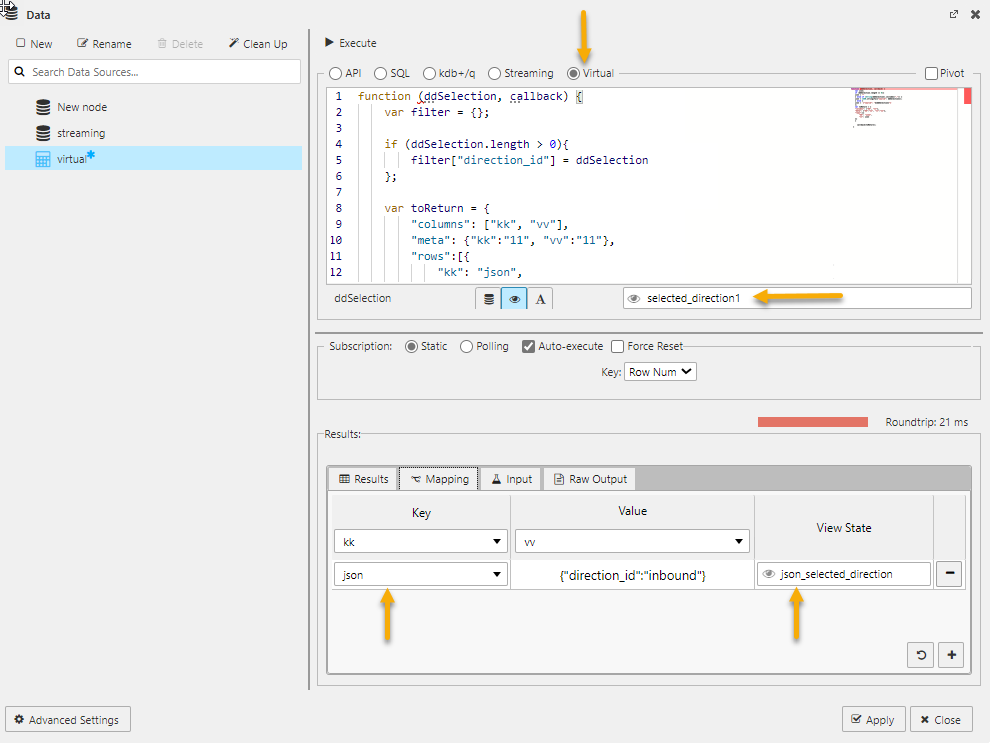Select the SQL radio button
The width and height of the screenshot is (990, 743).
point(380,73)
